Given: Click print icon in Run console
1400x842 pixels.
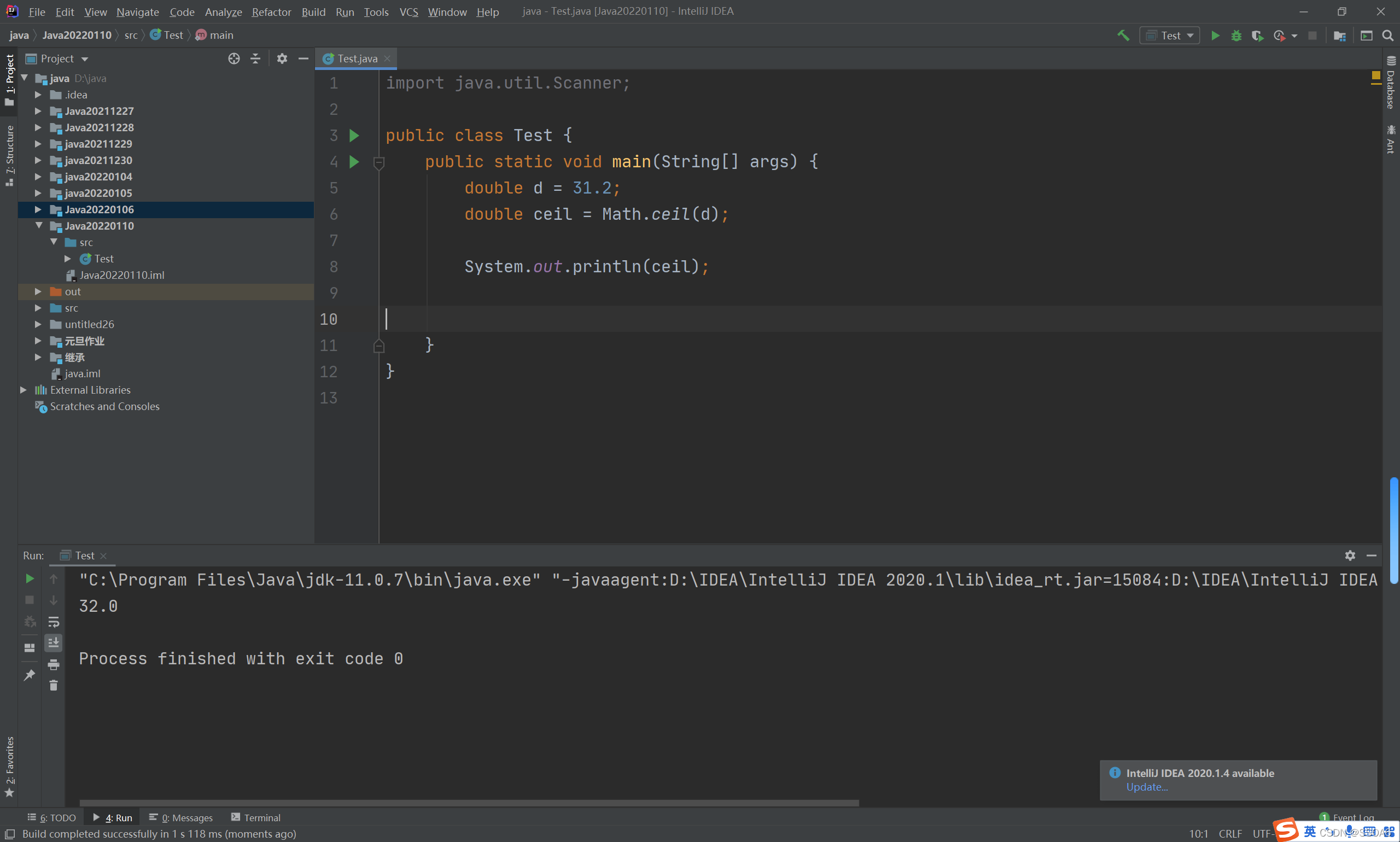Looking at the screenshot, I should (x=54, y=664).
